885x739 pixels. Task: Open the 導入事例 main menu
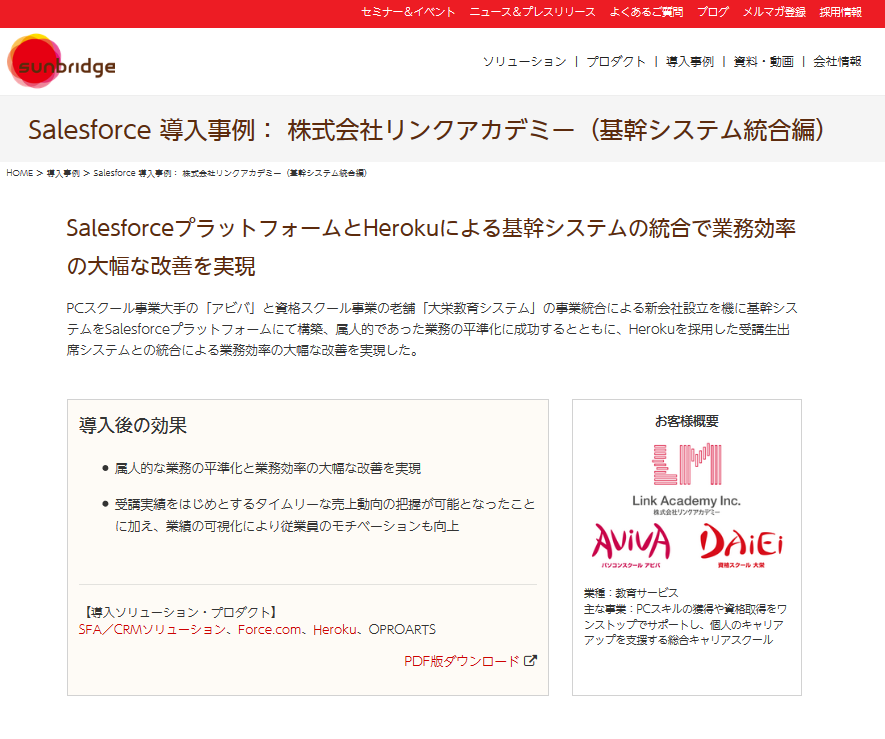click(690, 62)
